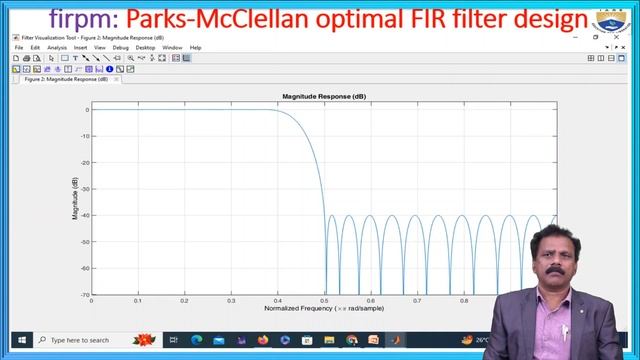Show the Magnitude Response analysis
The height and width of the screenshot is (360, 640).
(16, 69)
